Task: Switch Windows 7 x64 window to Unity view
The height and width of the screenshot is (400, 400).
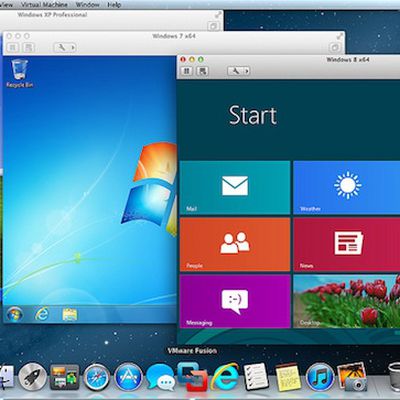Action: [x=335, y=47]
